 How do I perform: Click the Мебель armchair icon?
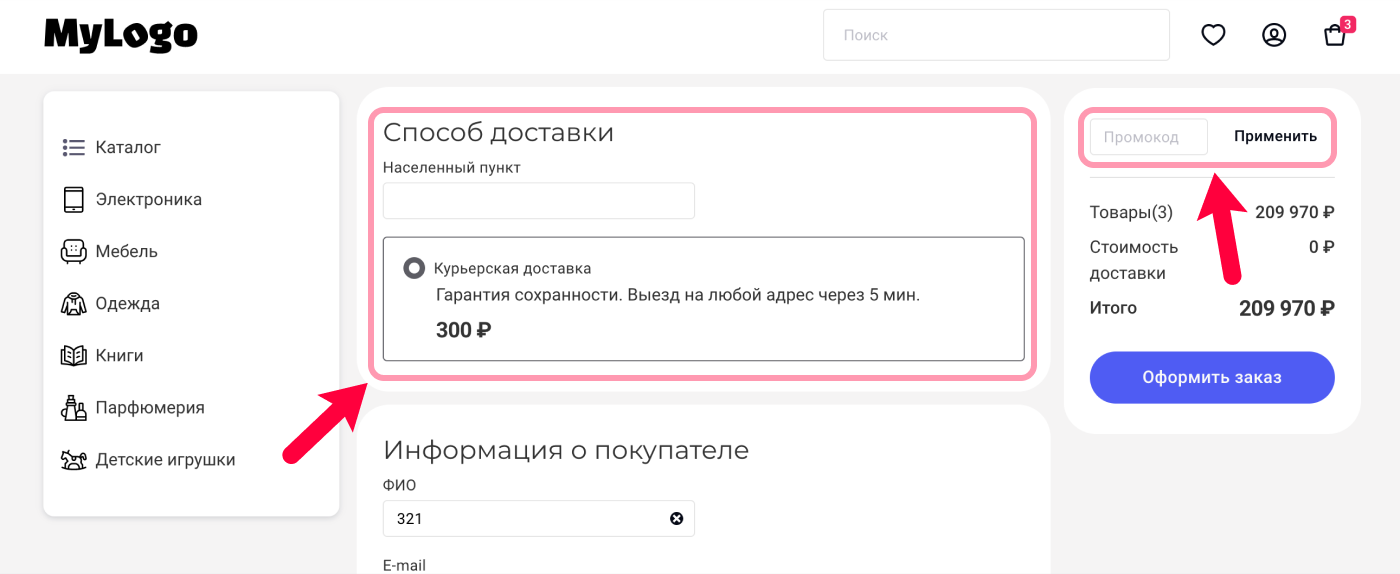73,251
